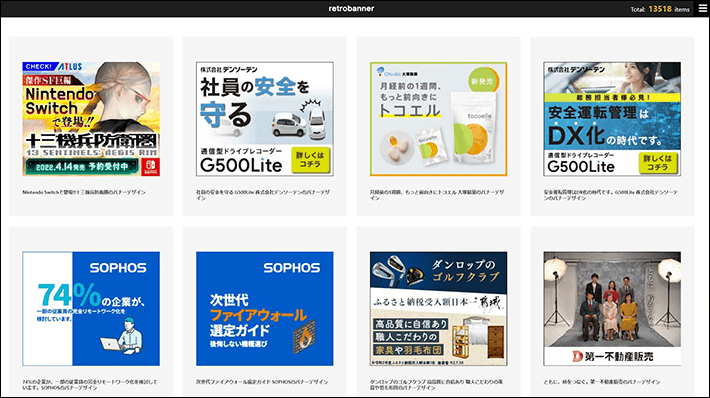The width and height of the screenshot is (710, 398).
Task: Open the 安全運転管理はDX化 banner
Action: pyautogui.click(x=612, y=119)
